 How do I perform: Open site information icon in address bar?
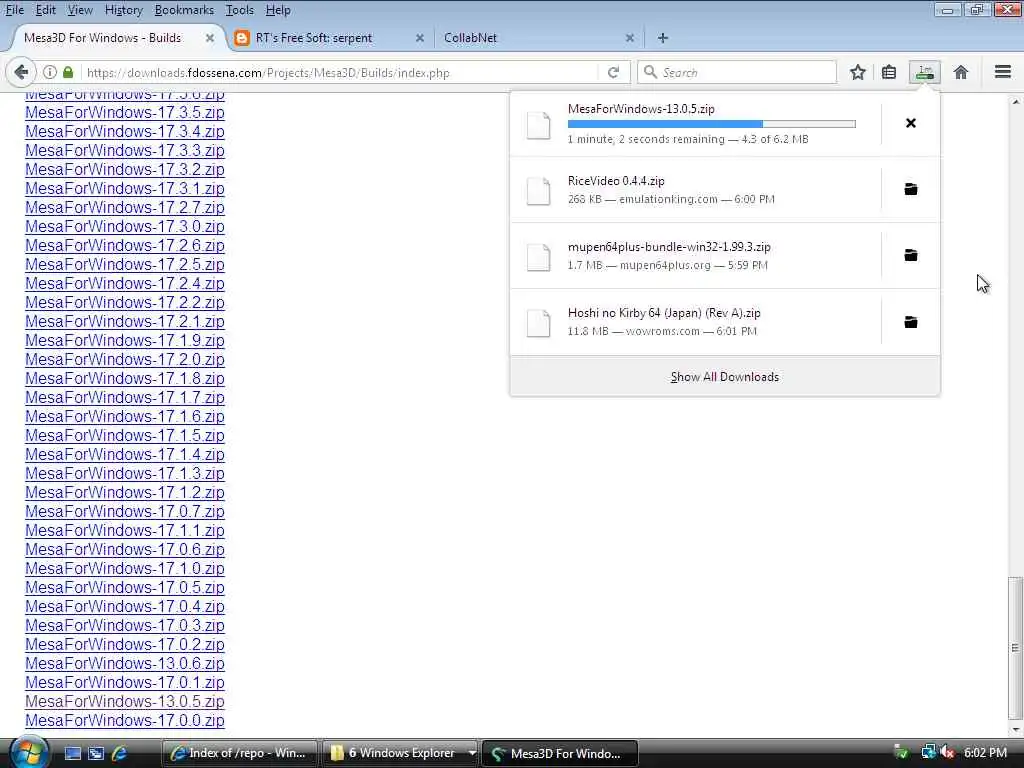50,72
